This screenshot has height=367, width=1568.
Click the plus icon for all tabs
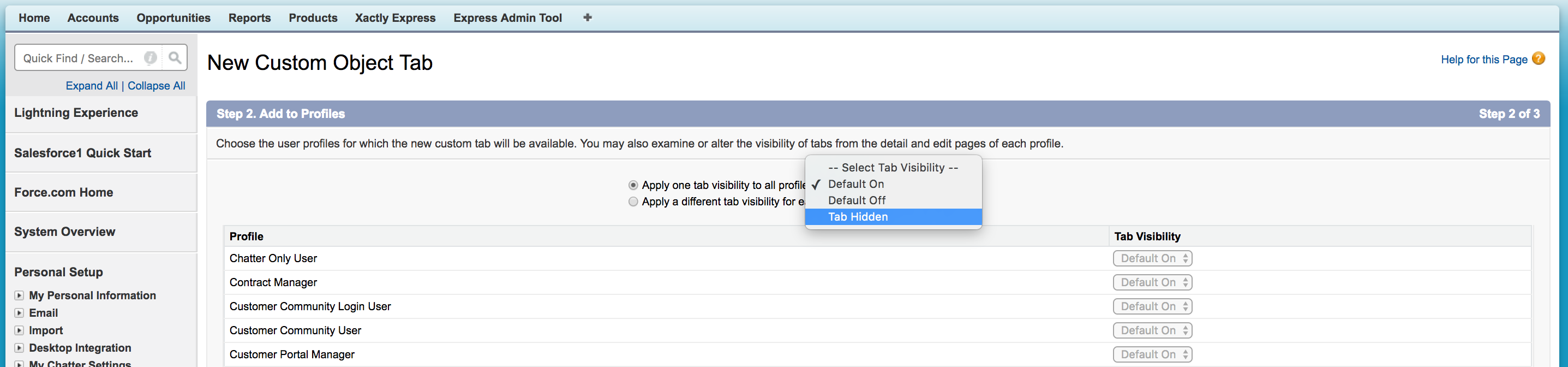tap(588, 17)
